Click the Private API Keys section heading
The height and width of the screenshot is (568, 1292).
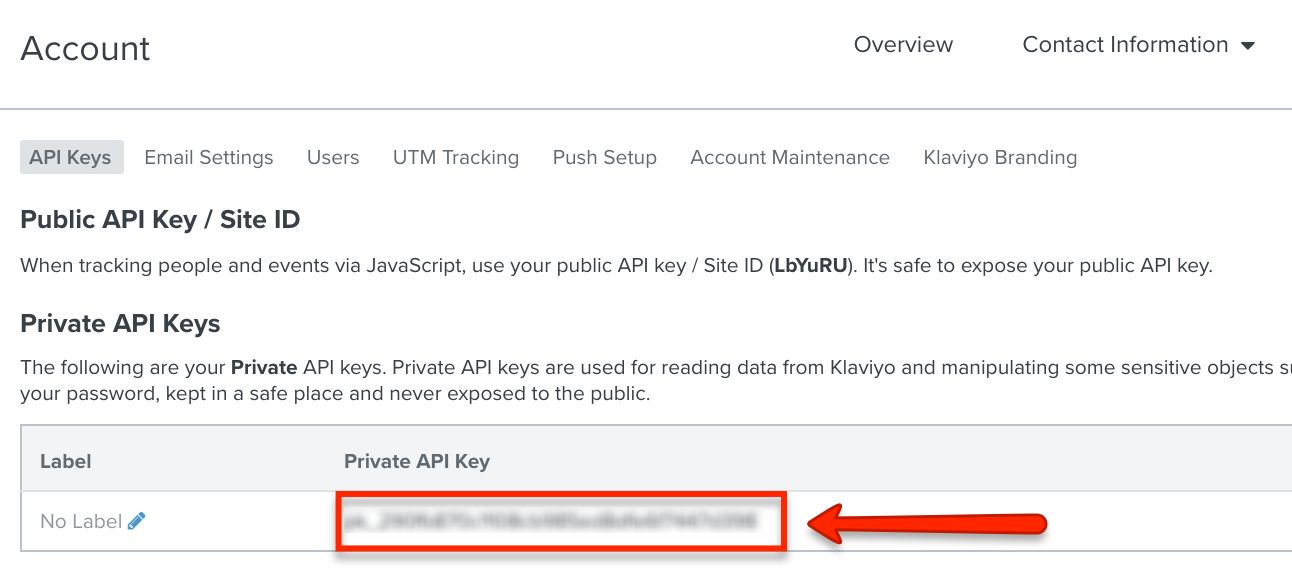pos(120,323)
